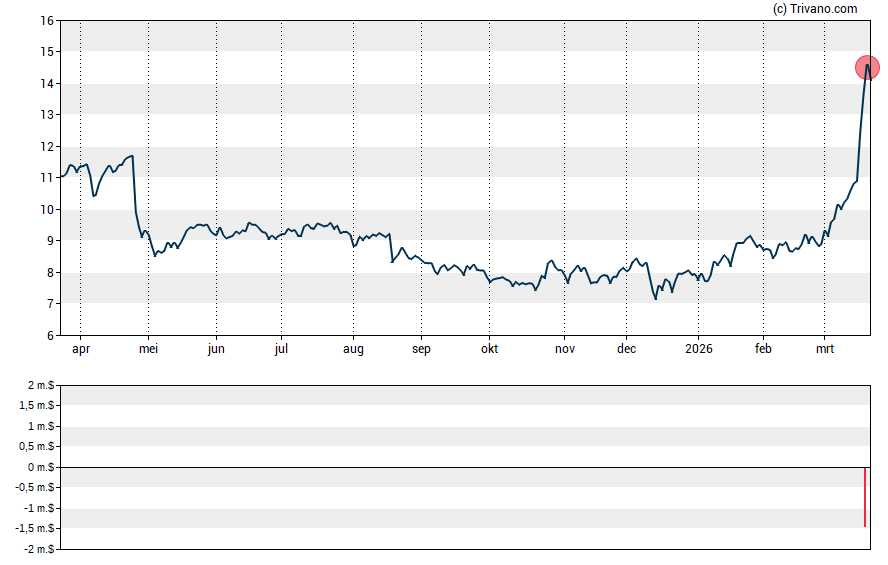
Task: Select the 'feb' month label
Action: coord(762,349)
